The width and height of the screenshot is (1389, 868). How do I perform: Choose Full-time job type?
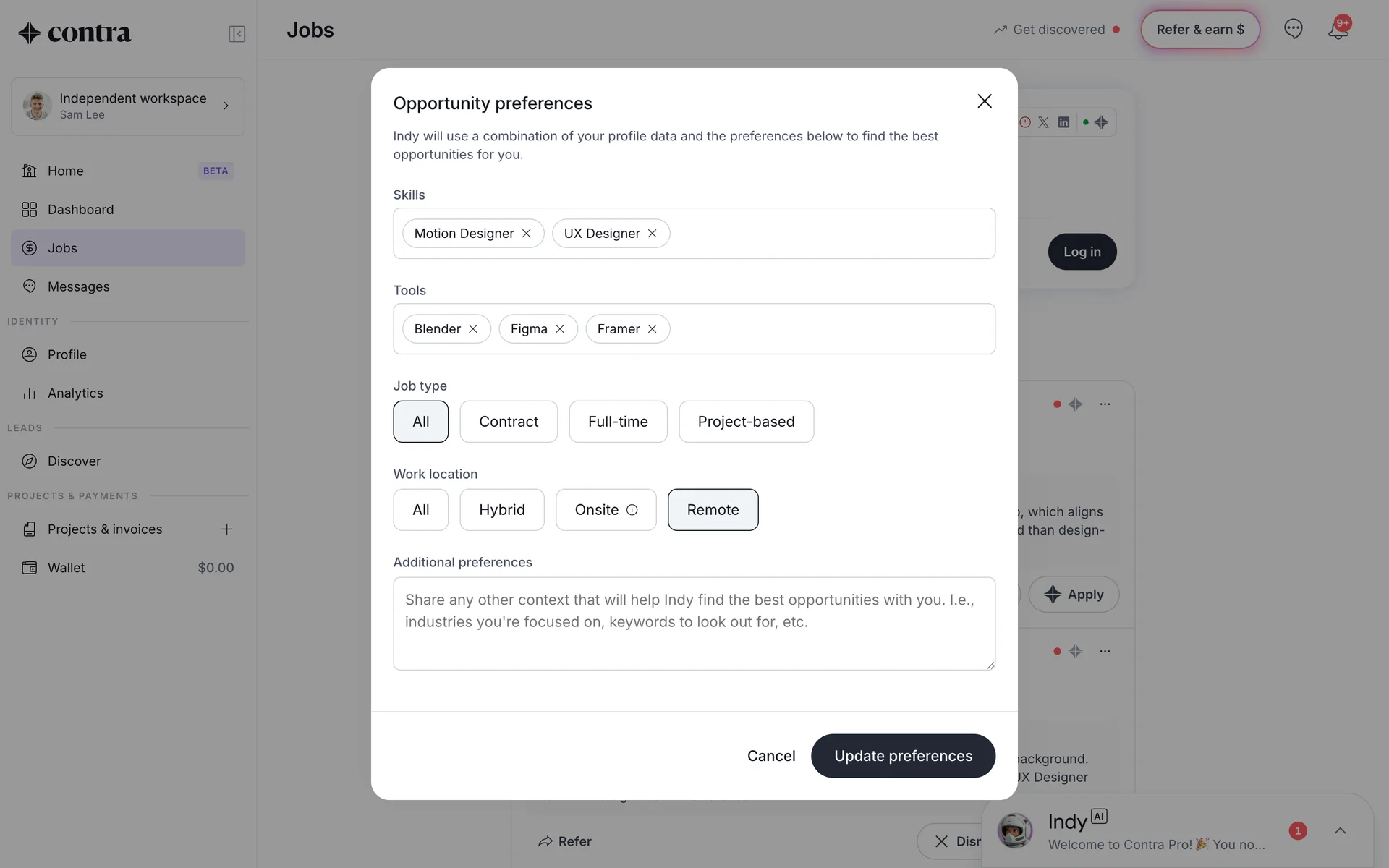tap(618, 422)
